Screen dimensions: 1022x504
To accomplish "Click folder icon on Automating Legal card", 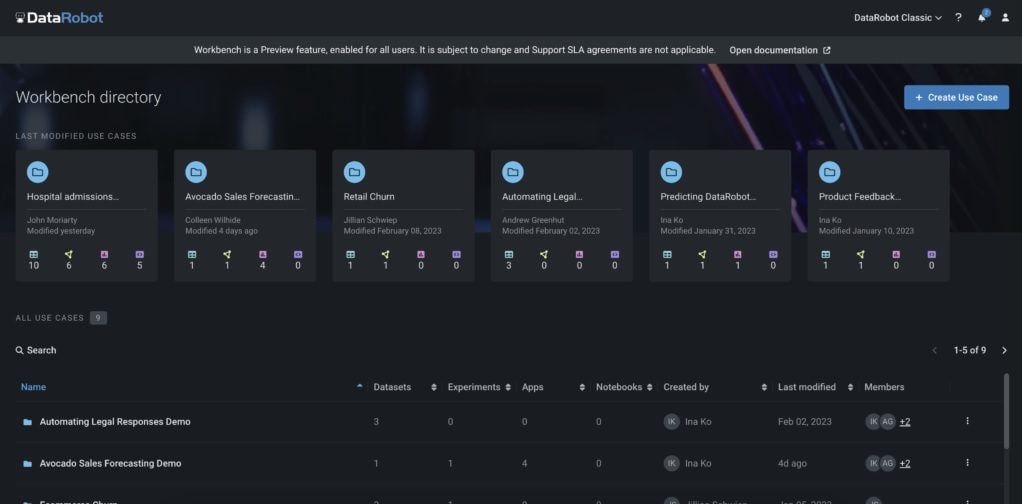I will [x=513, y=172].
